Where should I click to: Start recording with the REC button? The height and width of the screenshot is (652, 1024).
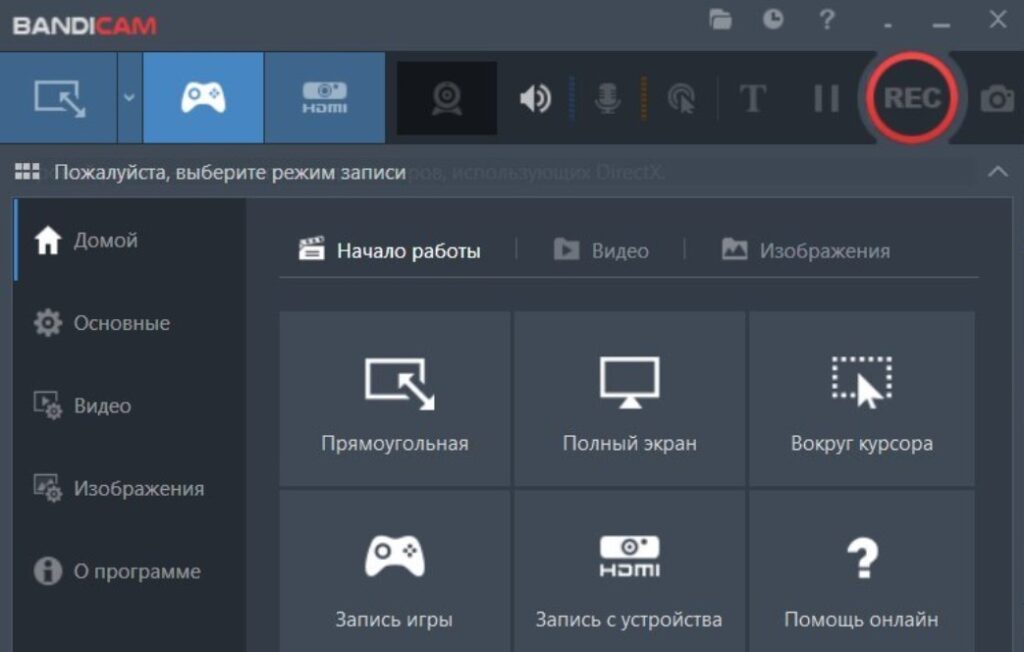912,98
